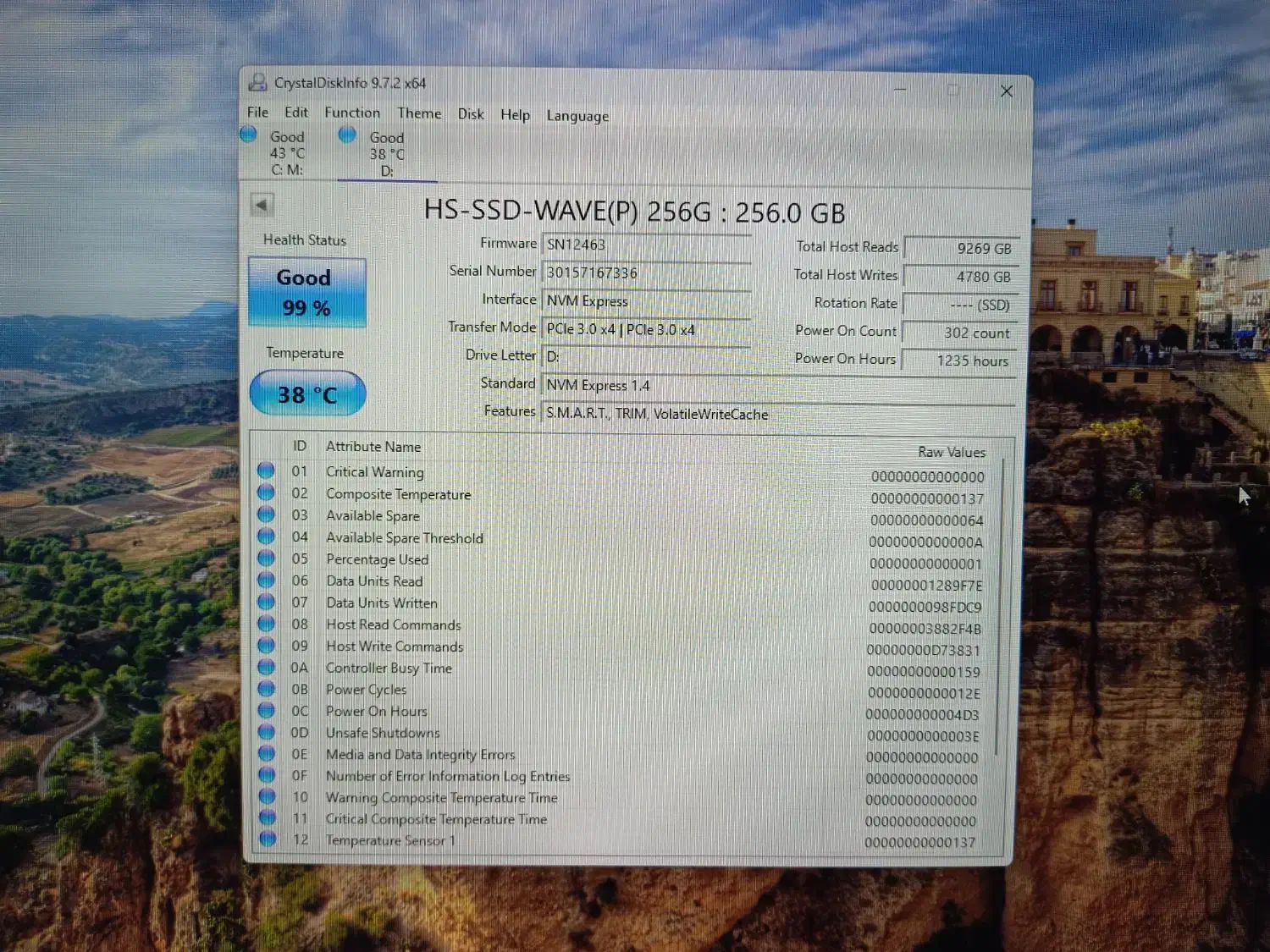The width and height of the screenshot is (1270, 952).
Task: Click the status dot next to Data Units Read
Action: [267, 580]
